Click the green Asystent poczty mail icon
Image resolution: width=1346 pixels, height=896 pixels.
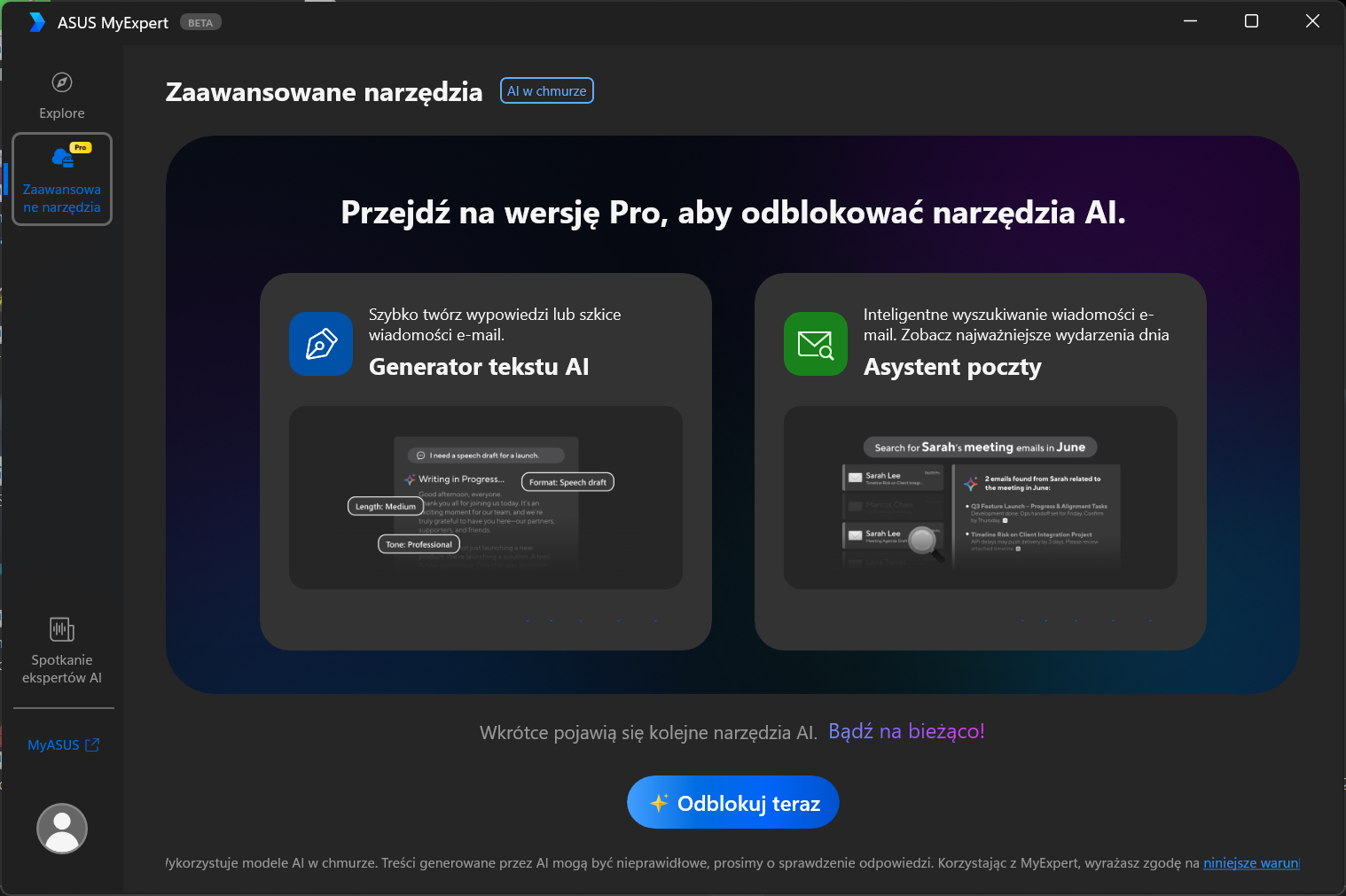(x=816, y=344)
